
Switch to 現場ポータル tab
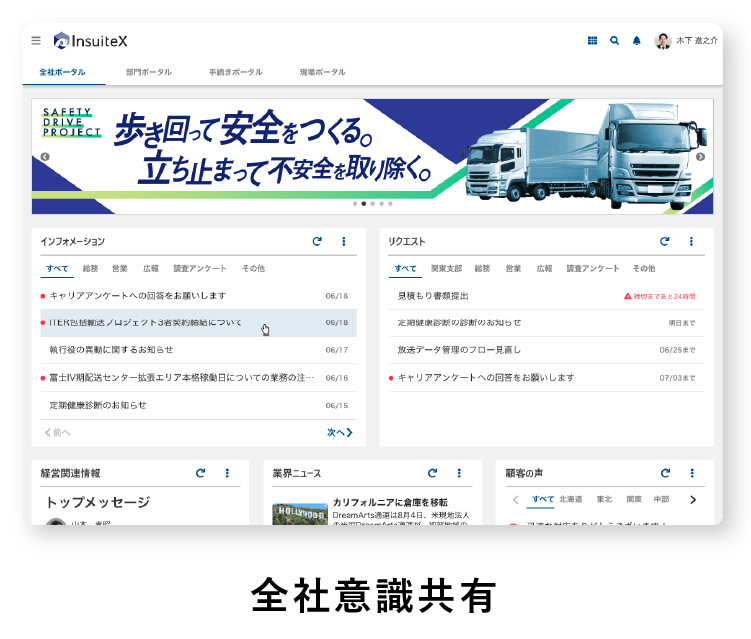[x=322, y=72]
